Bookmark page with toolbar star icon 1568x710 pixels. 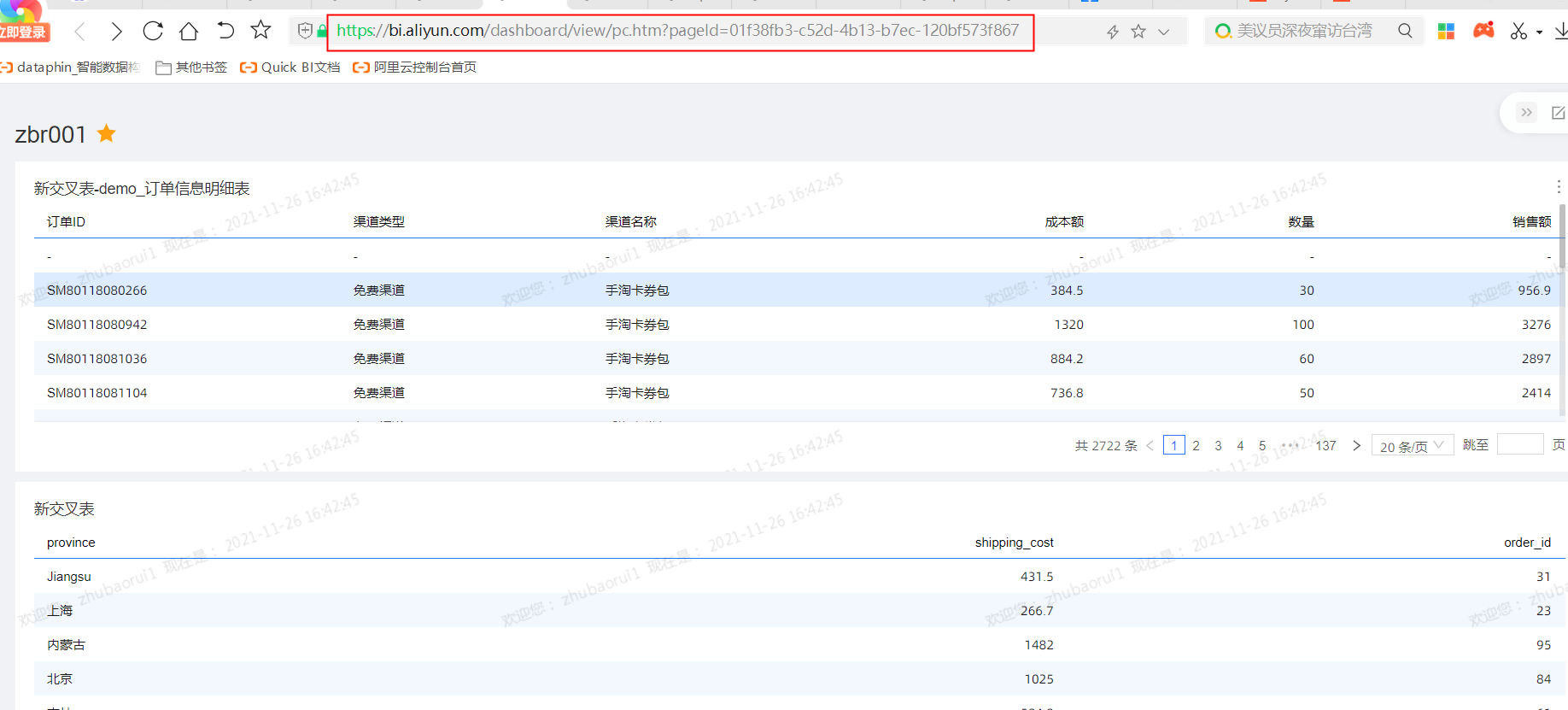(260, 31)
